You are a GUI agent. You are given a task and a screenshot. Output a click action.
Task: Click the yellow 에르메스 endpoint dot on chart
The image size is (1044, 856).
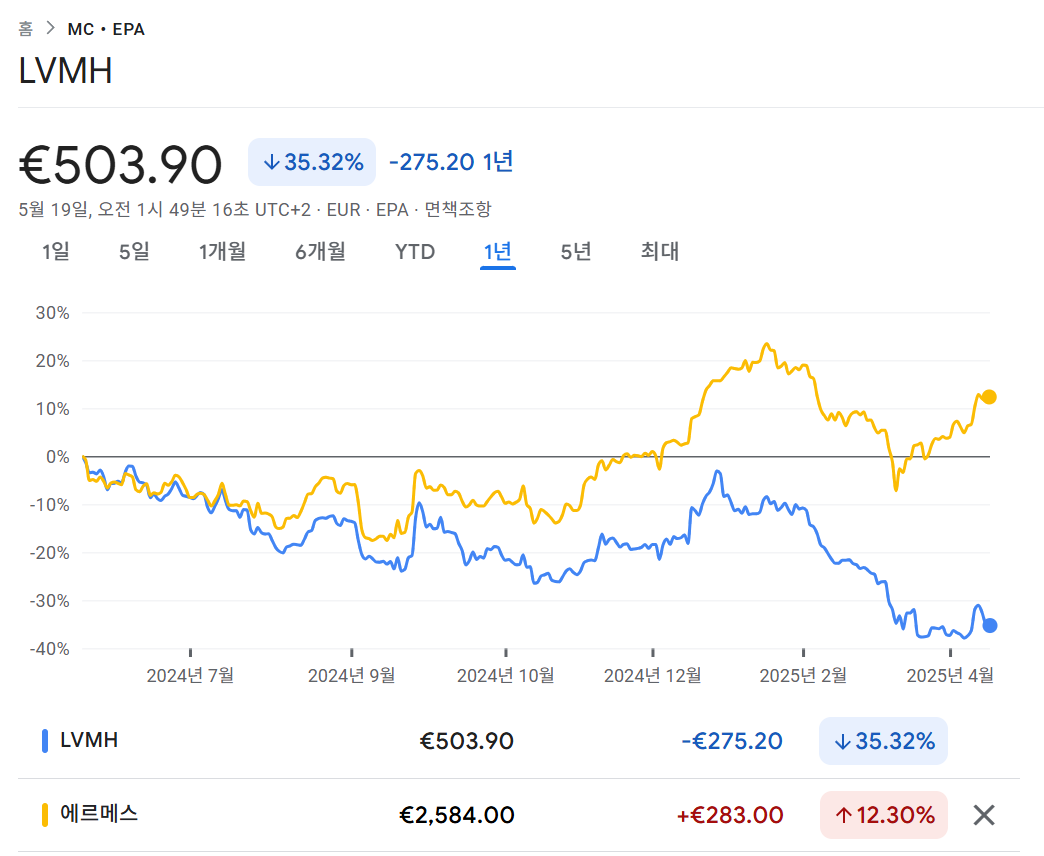click(989, 397)
